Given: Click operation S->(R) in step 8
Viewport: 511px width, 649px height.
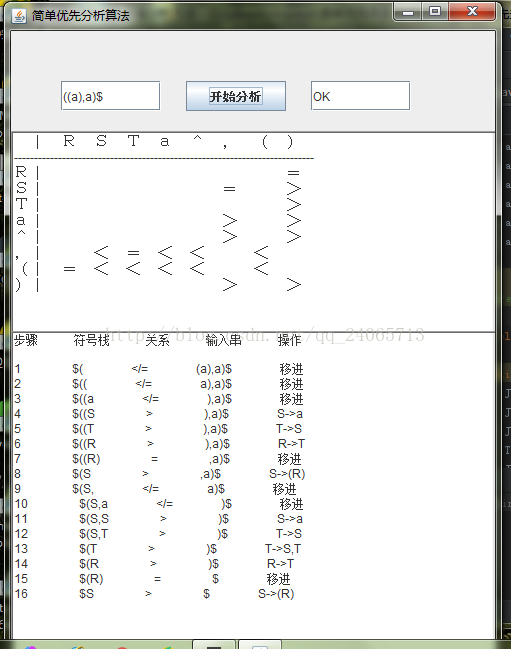Looking at the screenshot, I should (x=287, y=474).
